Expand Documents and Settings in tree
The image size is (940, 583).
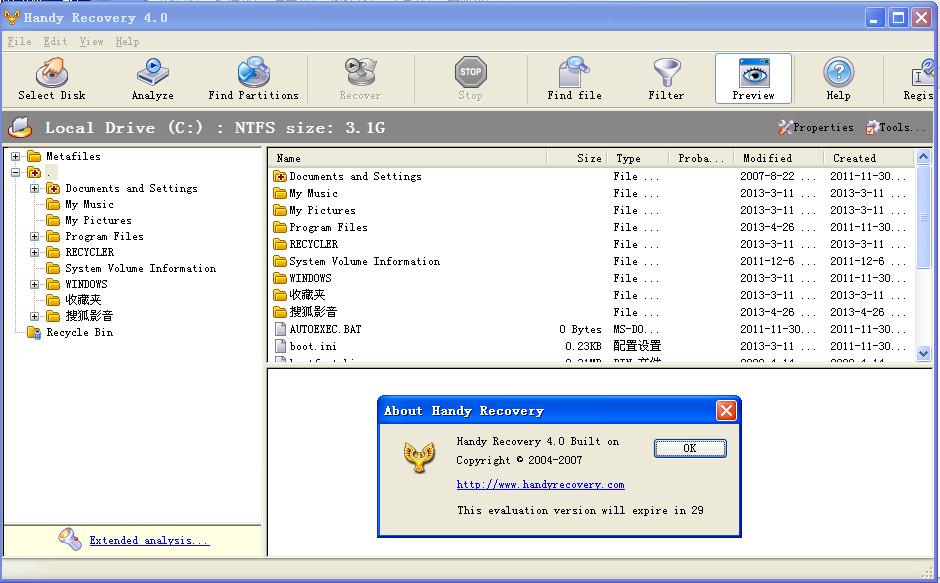pos(35,188)
